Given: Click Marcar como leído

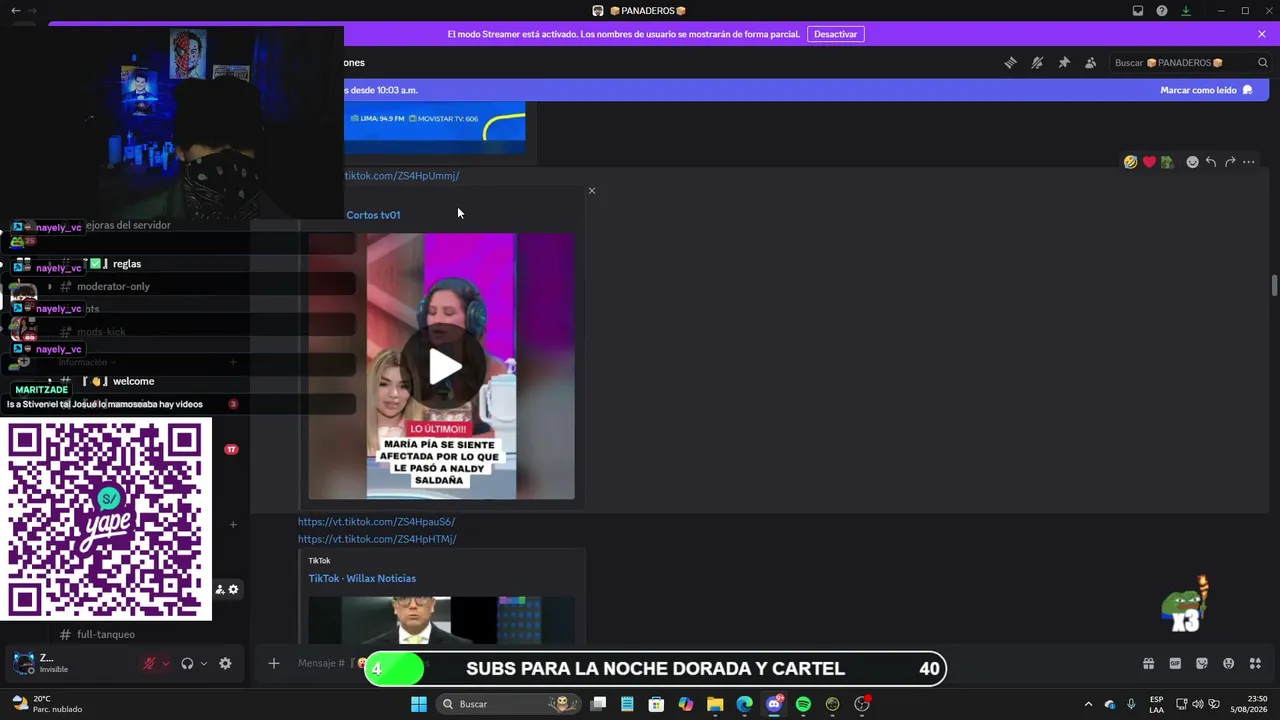Looking at the screenshot, I should [x=1206, y=90].
